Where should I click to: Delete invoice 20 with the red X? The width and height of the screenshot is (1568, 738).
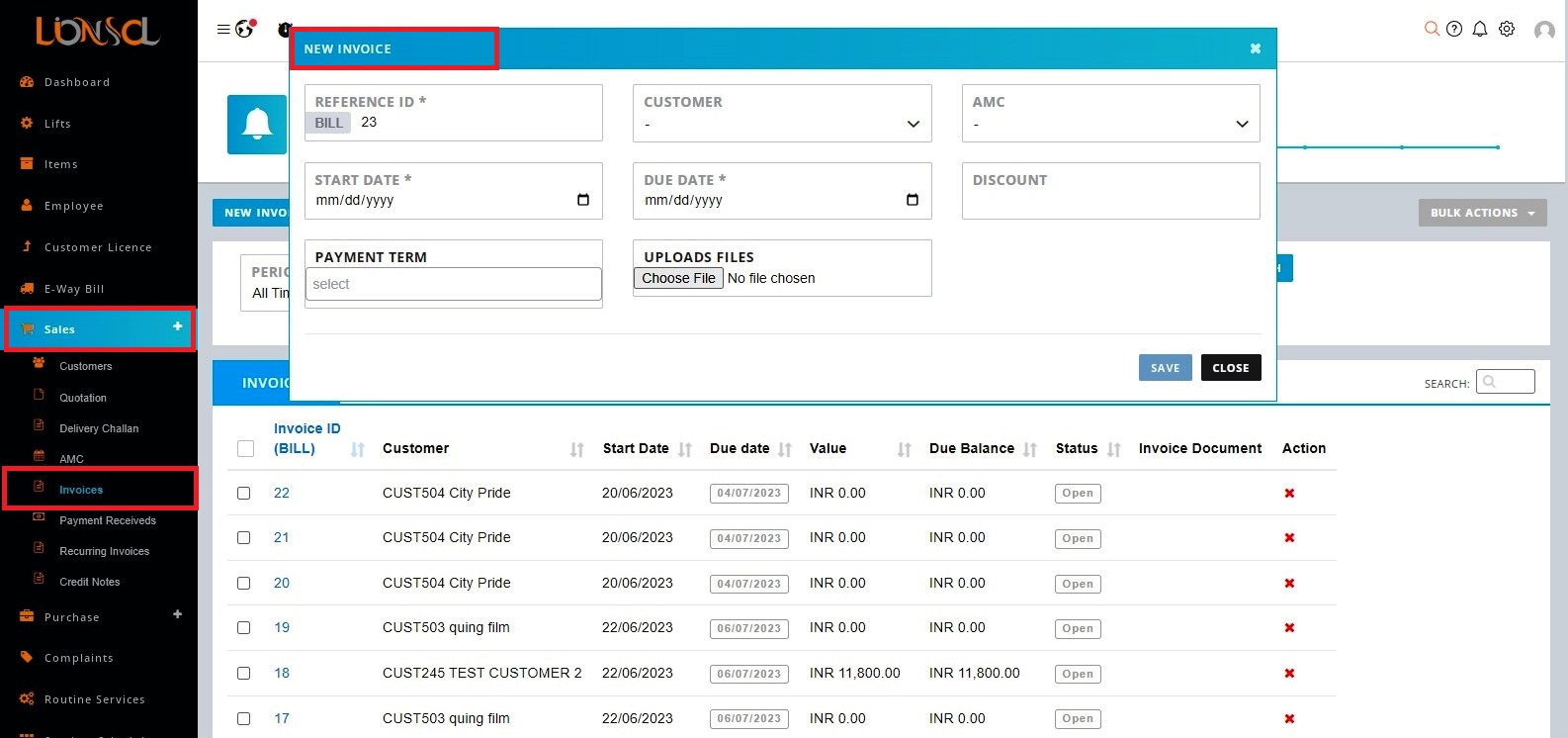pyautogui.click(x=1289, y=584)
